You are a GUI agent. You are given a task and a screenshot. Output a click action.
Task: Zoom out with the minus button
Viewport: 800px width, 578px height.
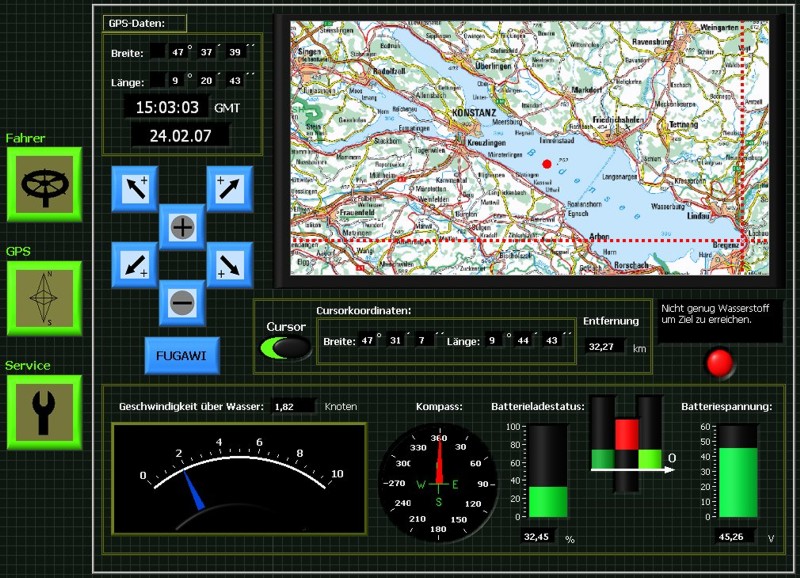(182, 302)
